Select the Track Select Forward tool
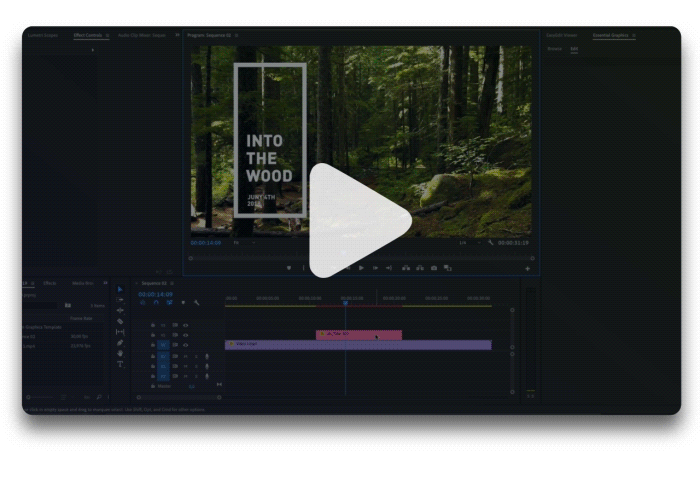This screenshot has height=498, width=700. click(x=120, y=299)
